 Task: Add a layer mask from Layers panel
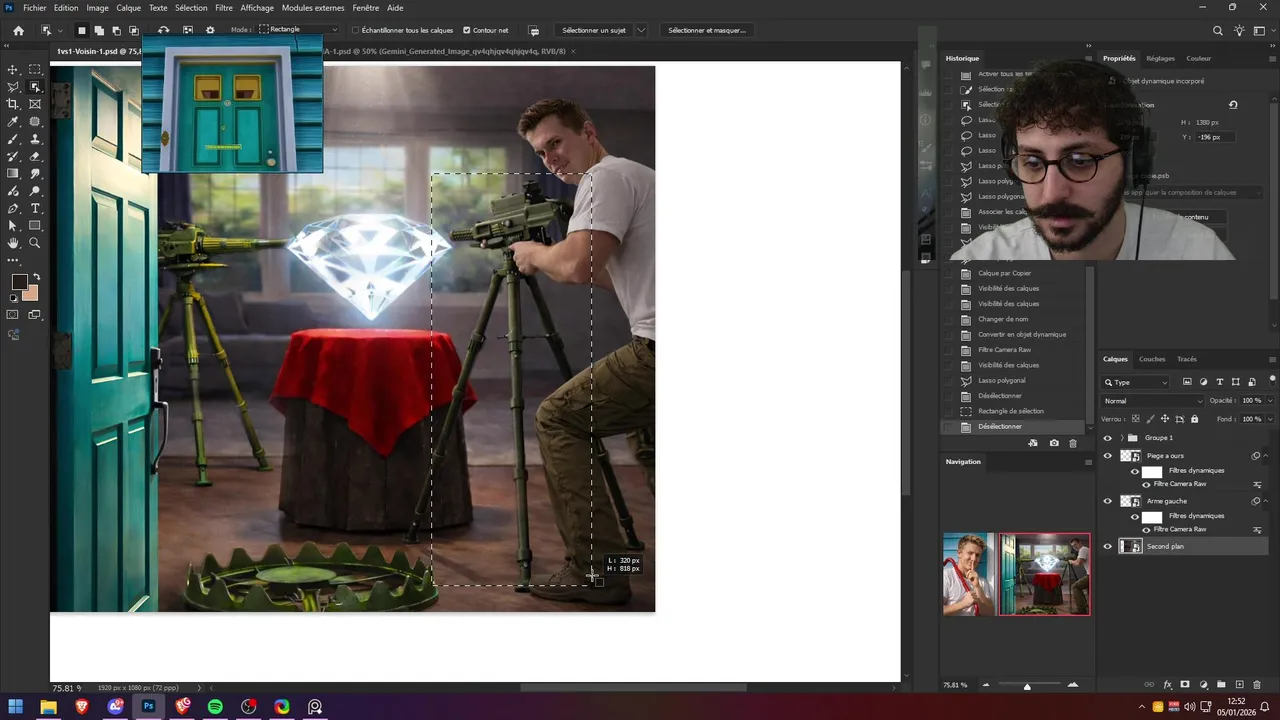point(1185,685)
